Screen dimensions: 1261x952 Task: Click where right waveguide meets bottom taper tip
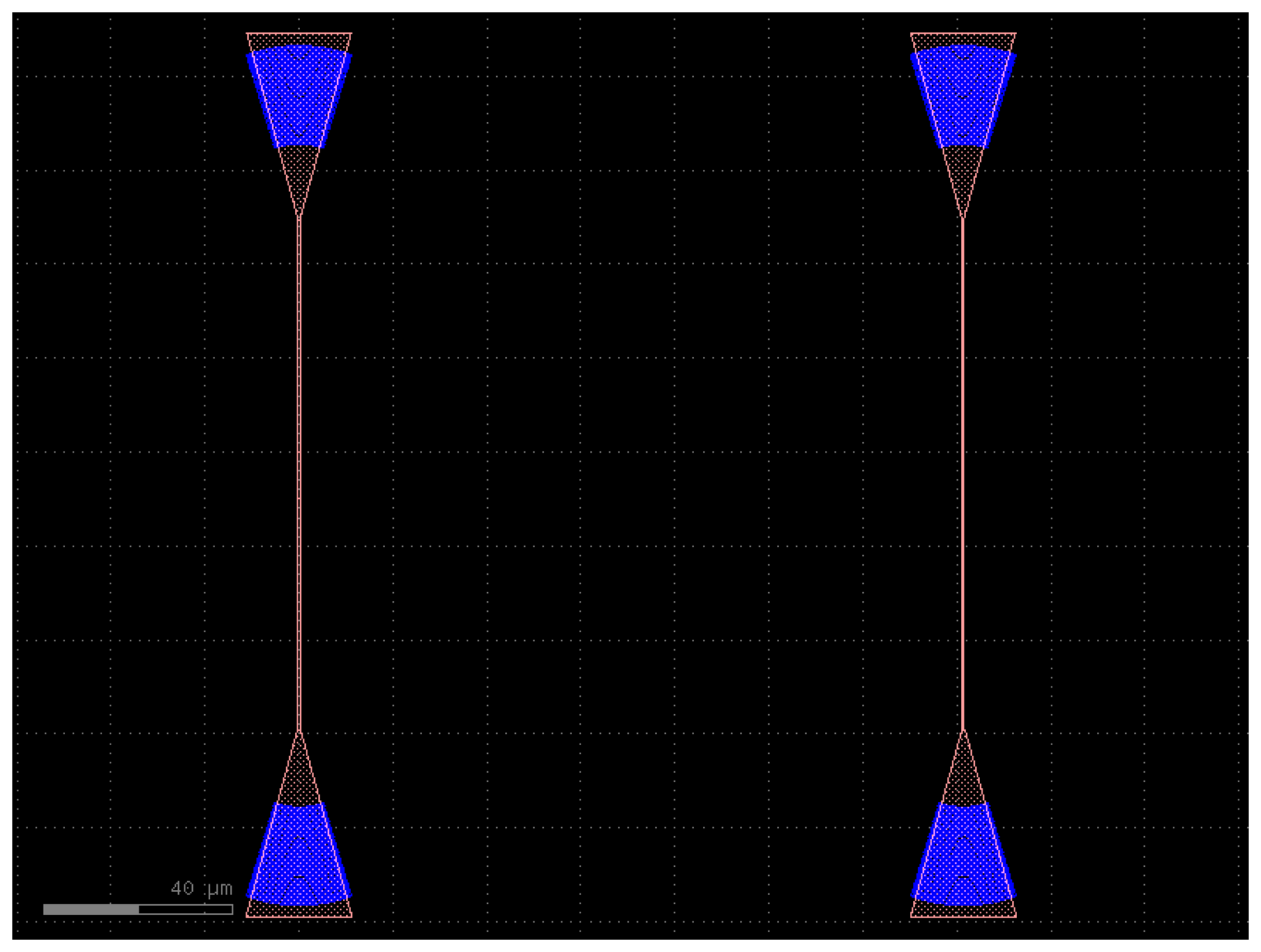pos(963,732)
